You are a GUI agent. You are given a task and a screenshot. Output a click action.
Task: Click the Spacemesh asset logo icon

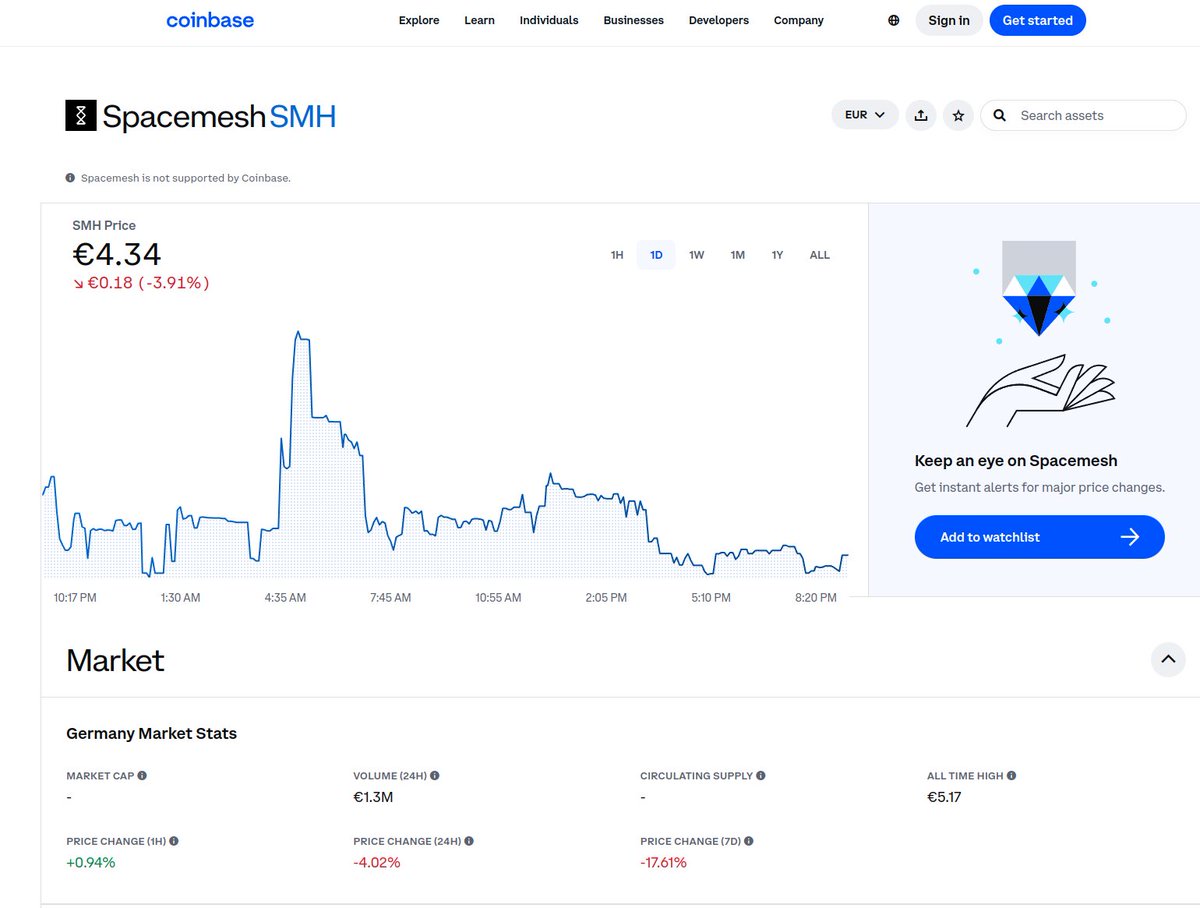point(81,116)
